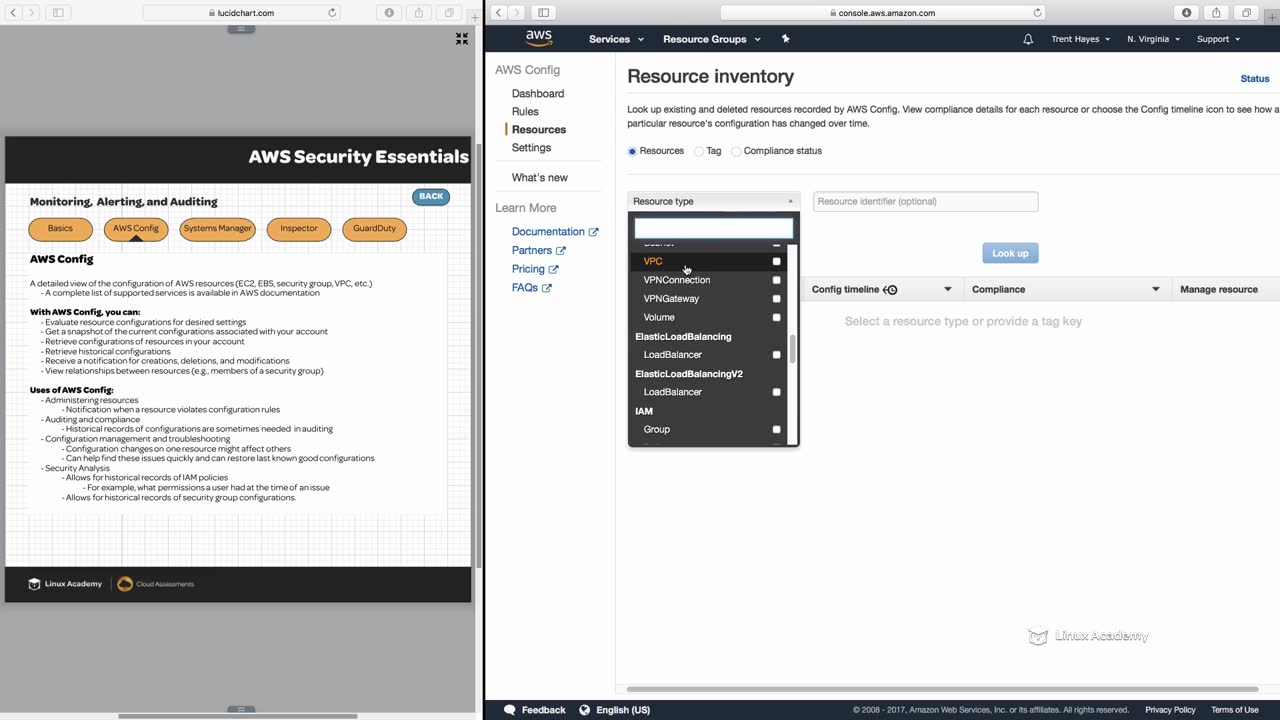Go forward in the Lucidchart Safari window
Screen dimensions: 1280x720
(32, 13)
